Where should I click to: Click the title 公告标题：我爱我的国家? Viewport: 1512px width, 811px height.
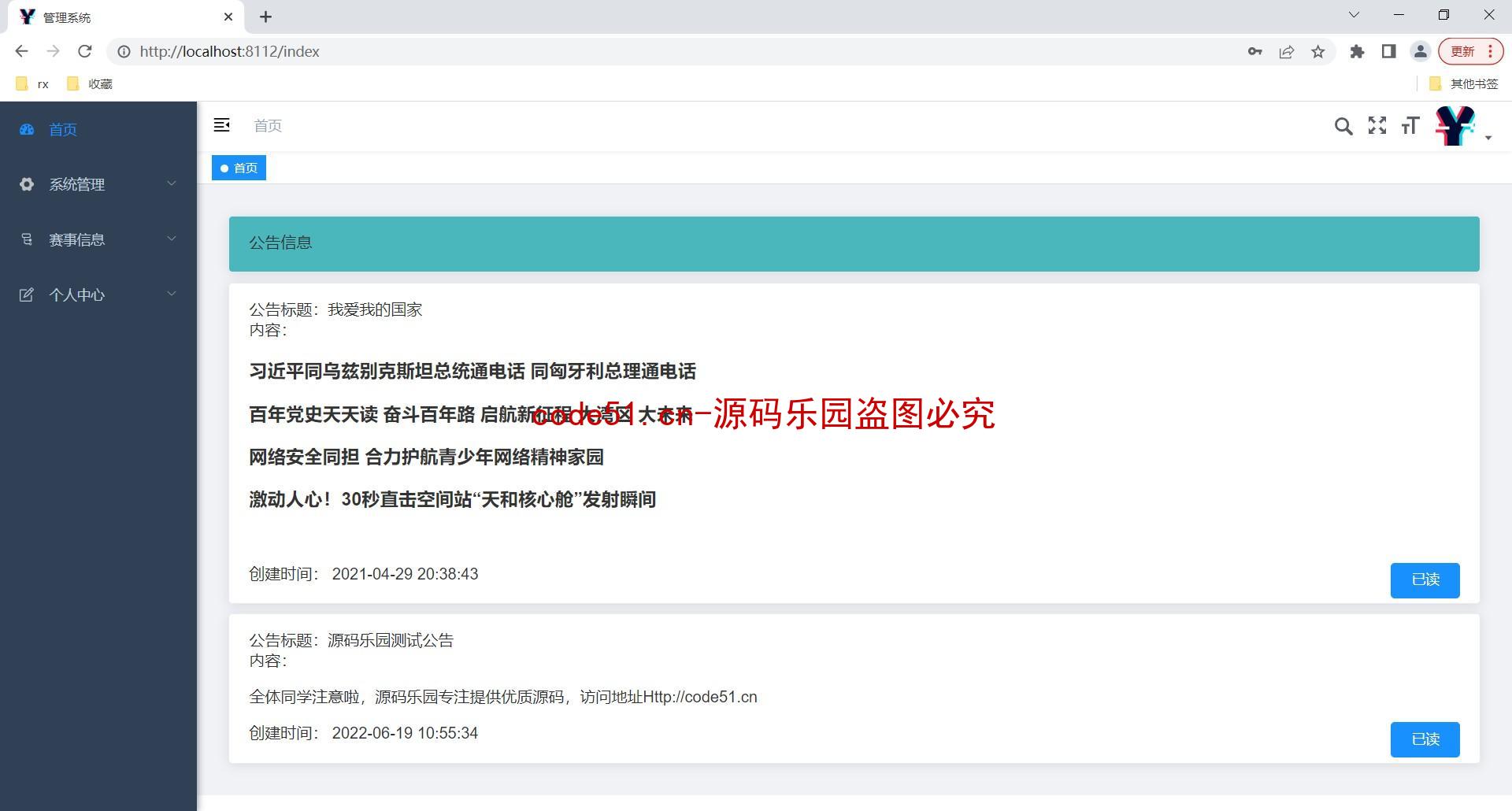click(x=335, y=309)
